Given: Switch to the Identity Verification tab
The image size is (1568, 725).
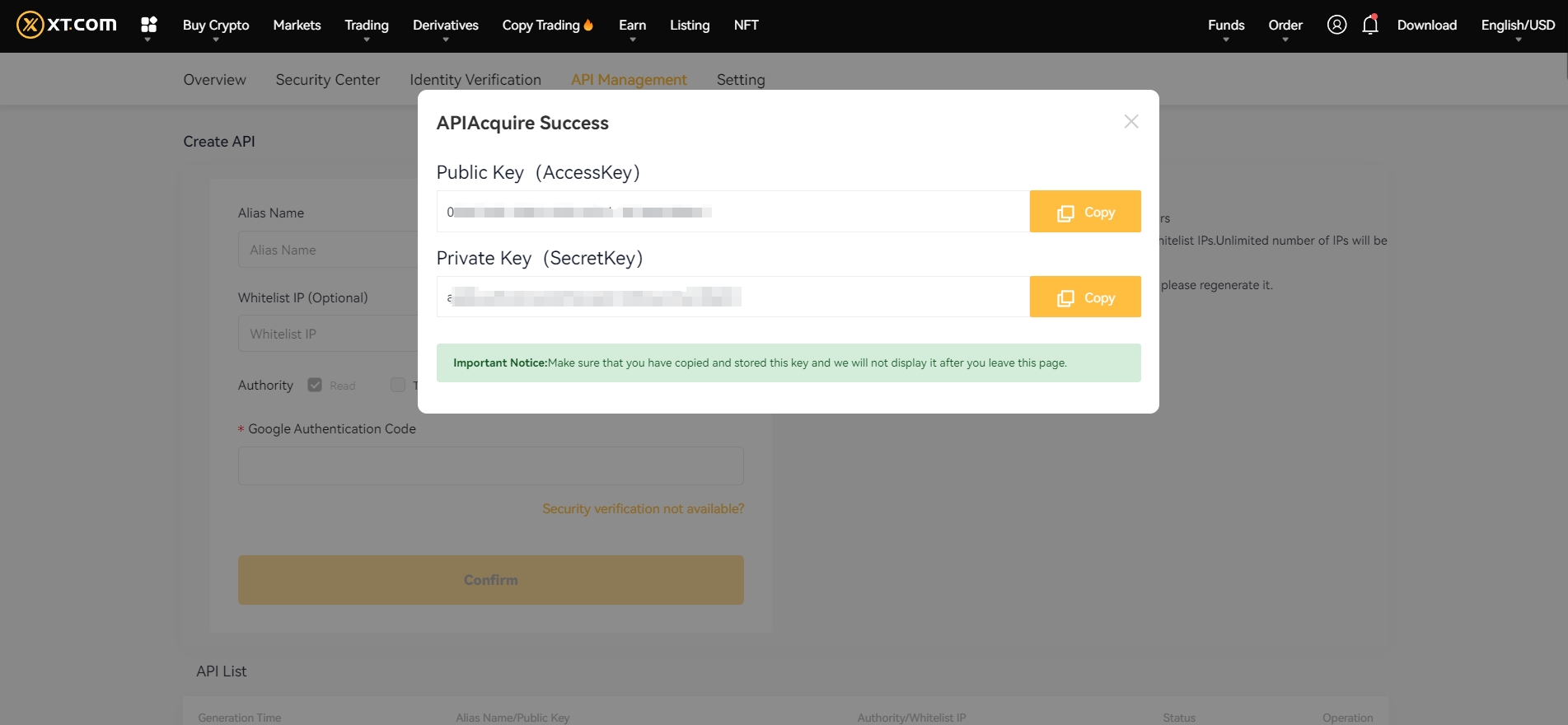Looking at the screenshot, I should (x=475, y=80).
